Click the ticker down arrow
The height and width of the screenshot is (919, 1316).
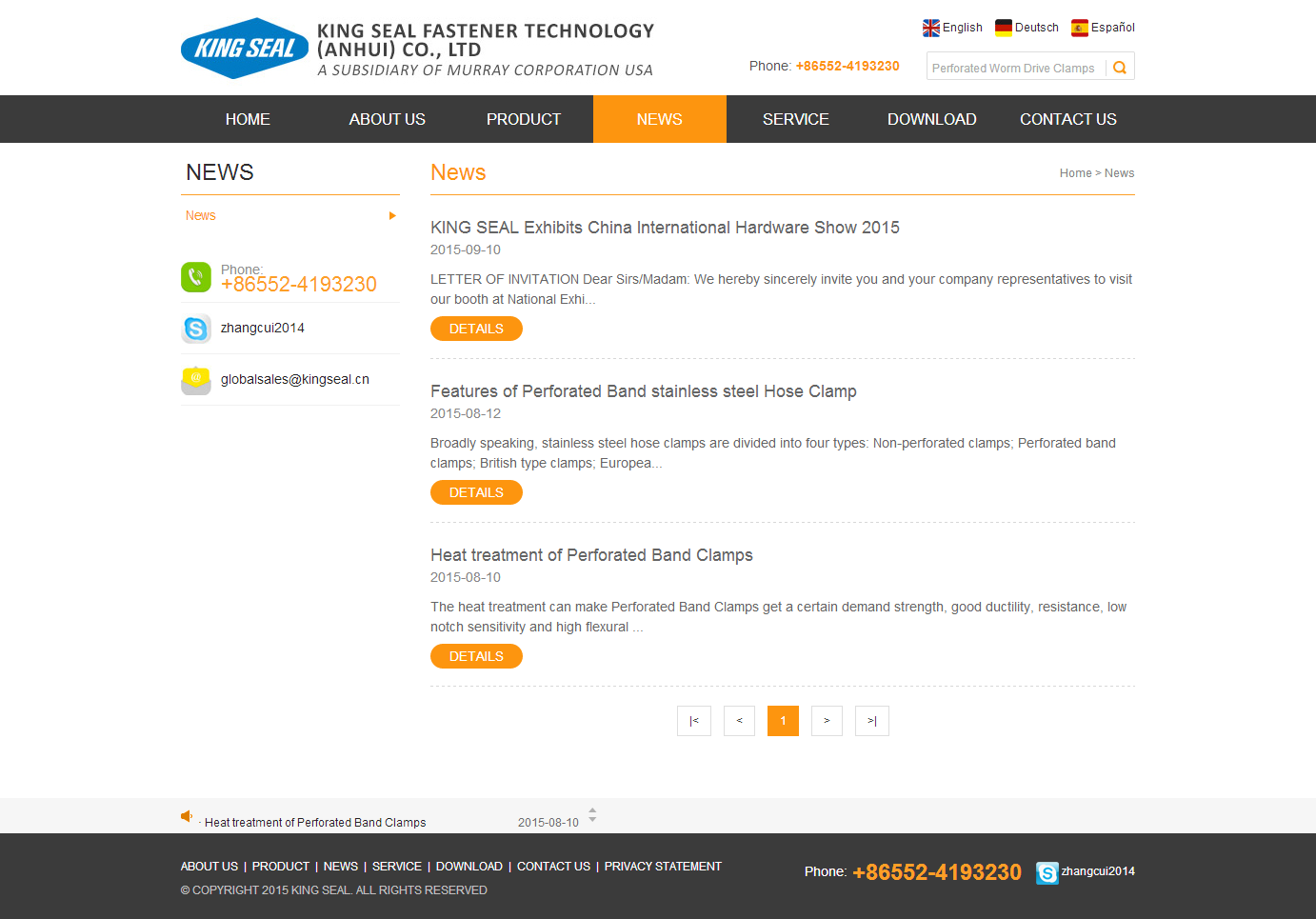click(x=592, y=819)
